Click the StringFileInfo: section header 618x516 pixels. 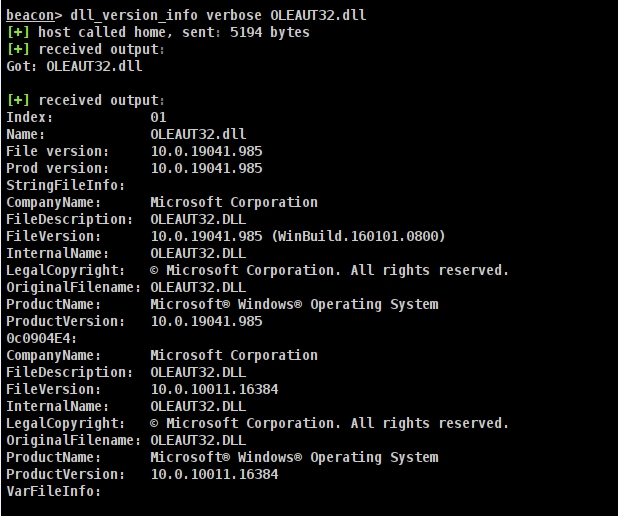click(x=66, y=185)
